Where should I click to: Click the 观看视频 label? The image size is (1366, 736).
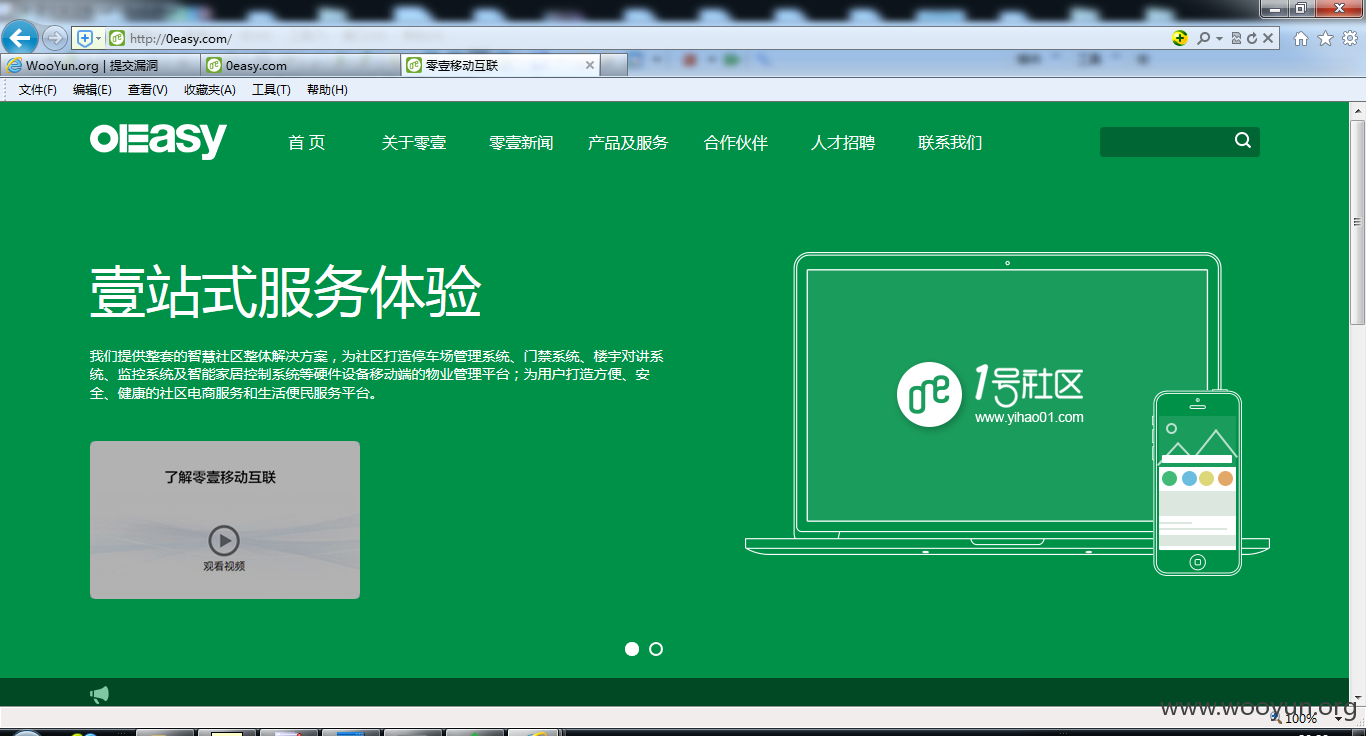point(224,566)
